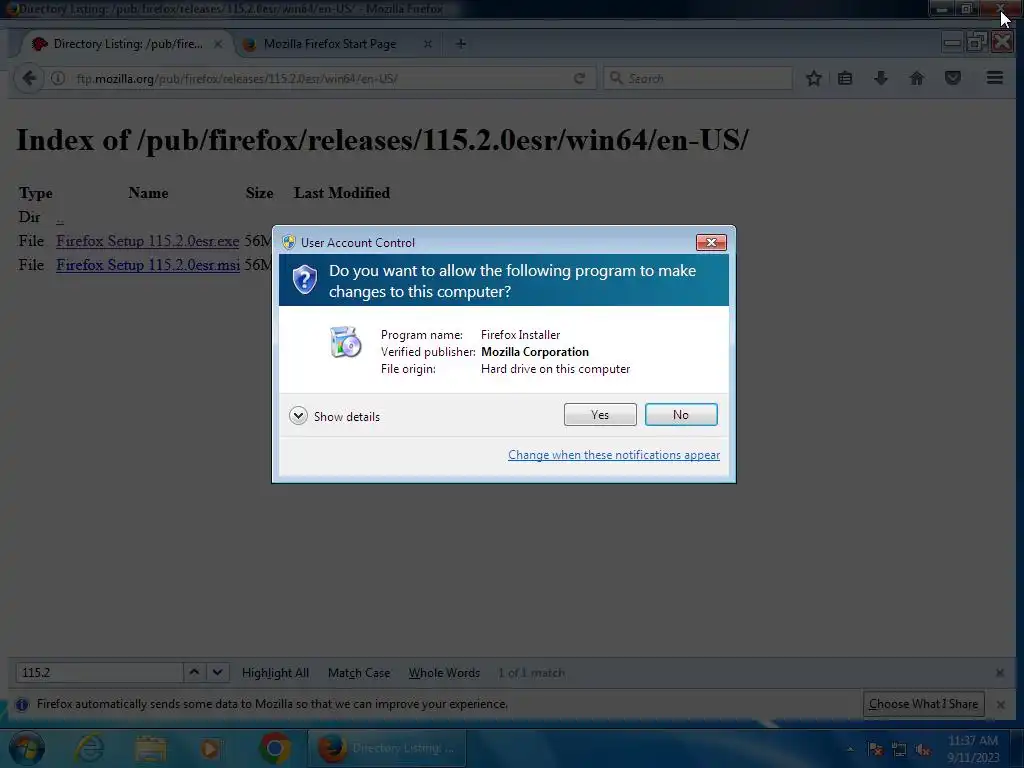Toggle Highlight All in find bar

tap(275, 673)
